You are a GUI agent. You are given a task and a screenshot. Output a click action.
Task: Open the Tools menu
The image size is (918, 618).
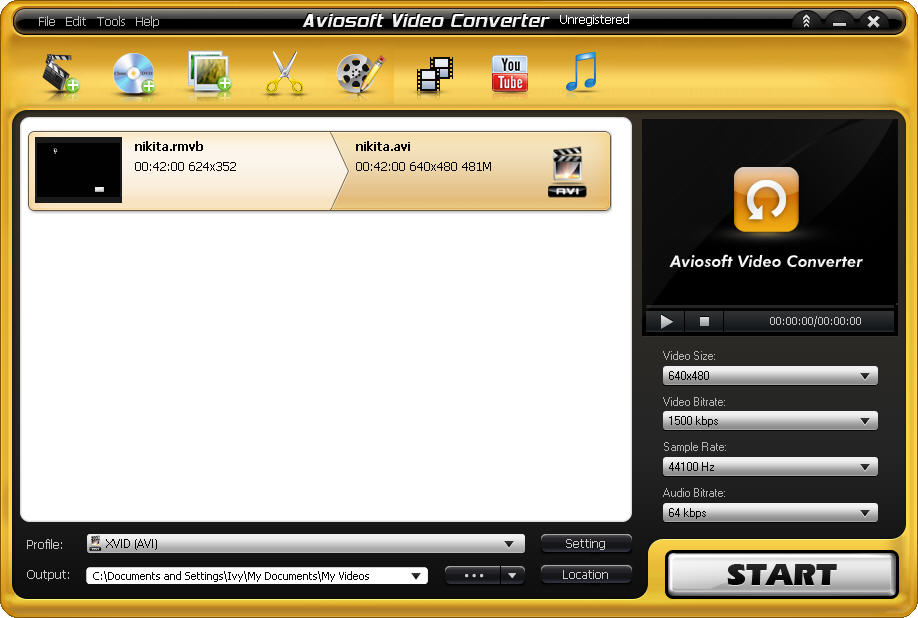click(111, 21)
